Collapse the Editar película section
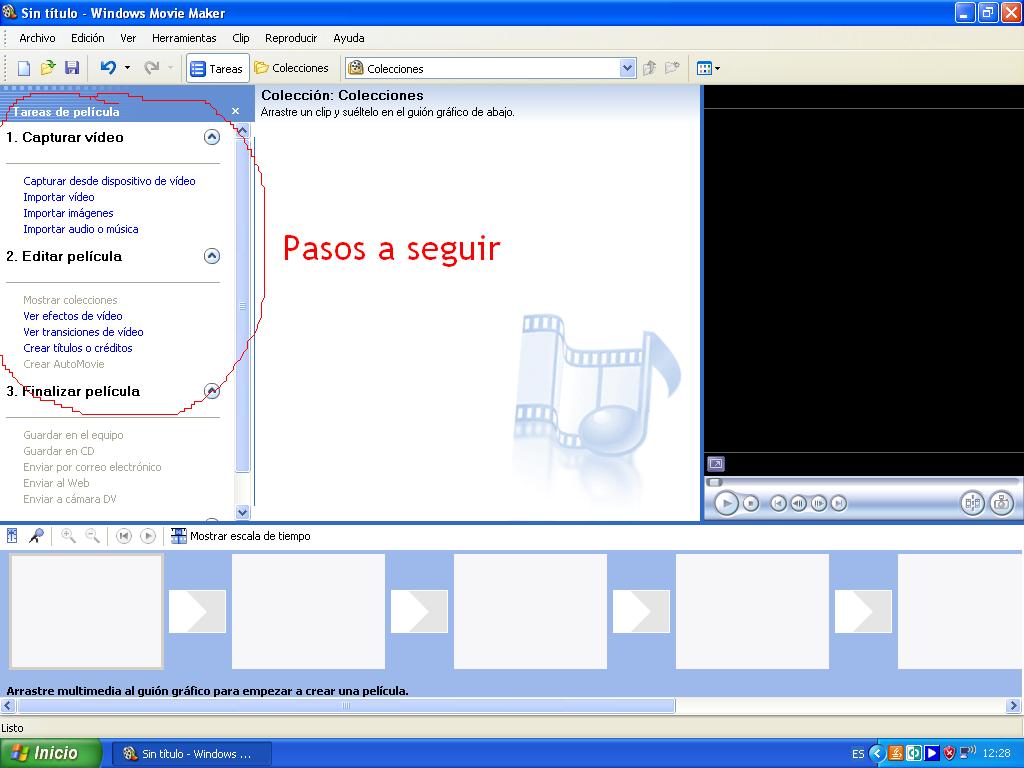Image resolution: width=1024 pixels, height=768 pixels. click(x=212, y=256)
